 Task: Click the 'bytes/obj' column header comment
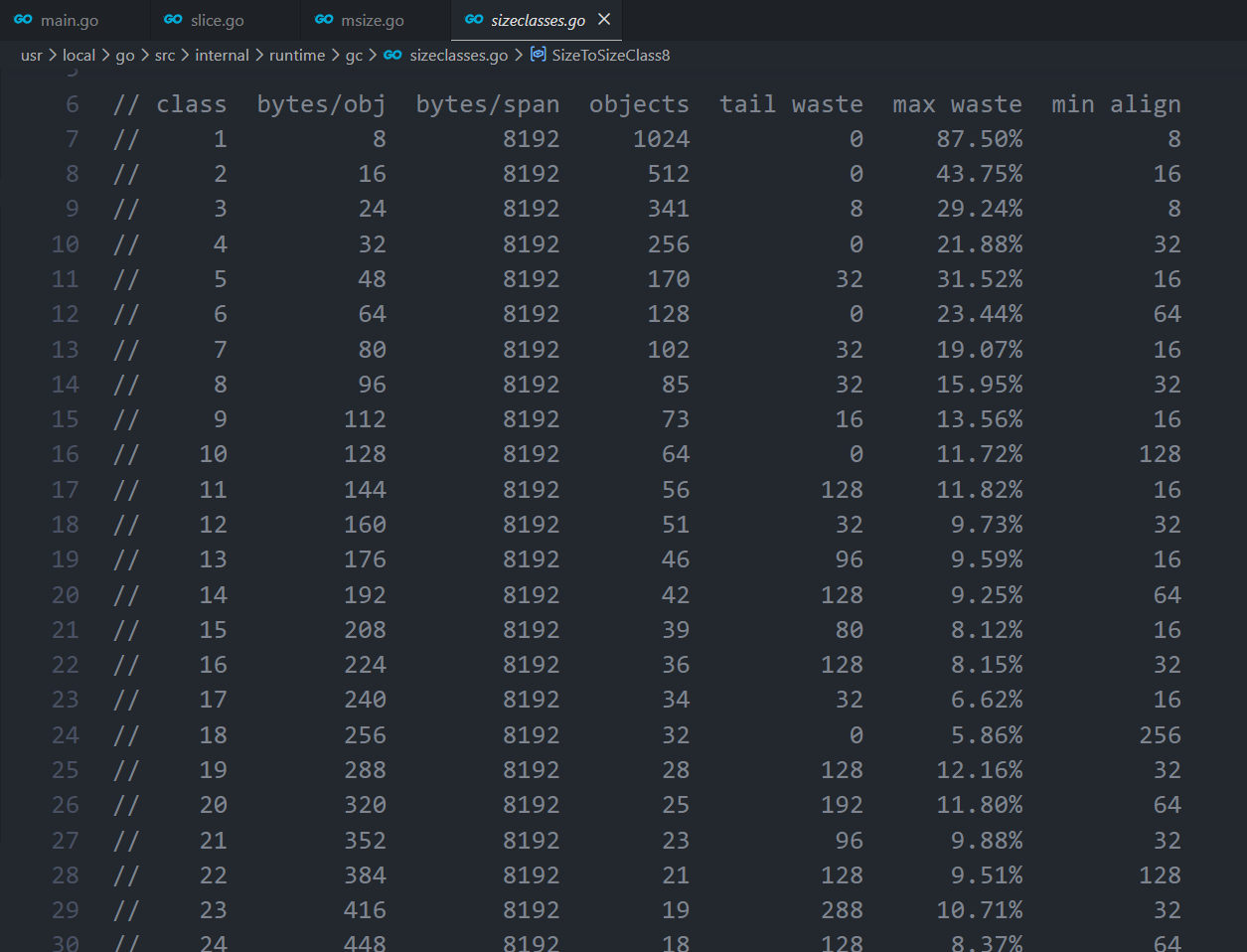pyautogui.click(x=321, y=104)
